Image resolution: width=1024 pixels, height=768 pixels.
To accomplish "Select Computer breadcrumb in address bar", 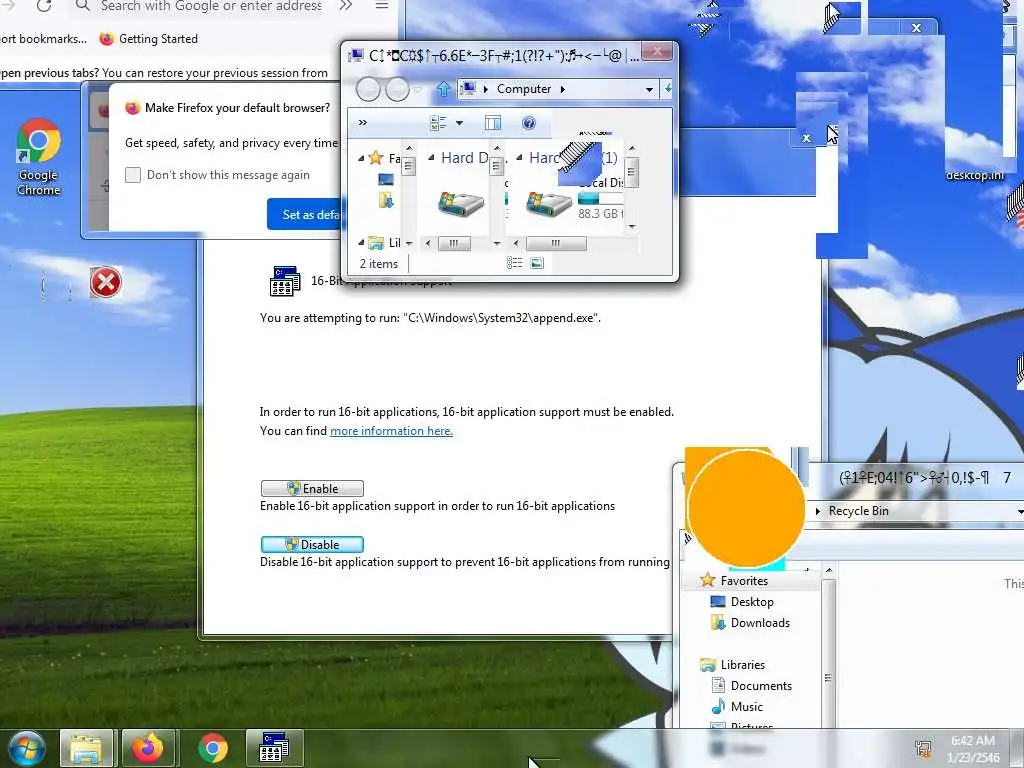I will [524, 89].
